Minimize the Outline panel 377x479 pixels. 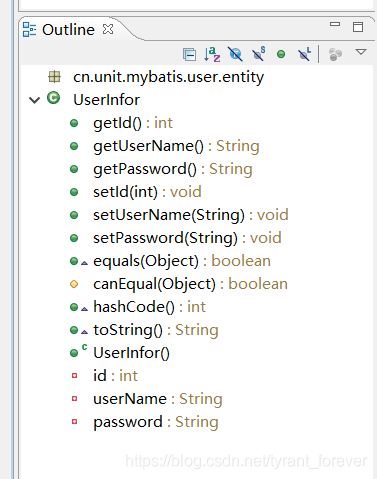(335, 24)
